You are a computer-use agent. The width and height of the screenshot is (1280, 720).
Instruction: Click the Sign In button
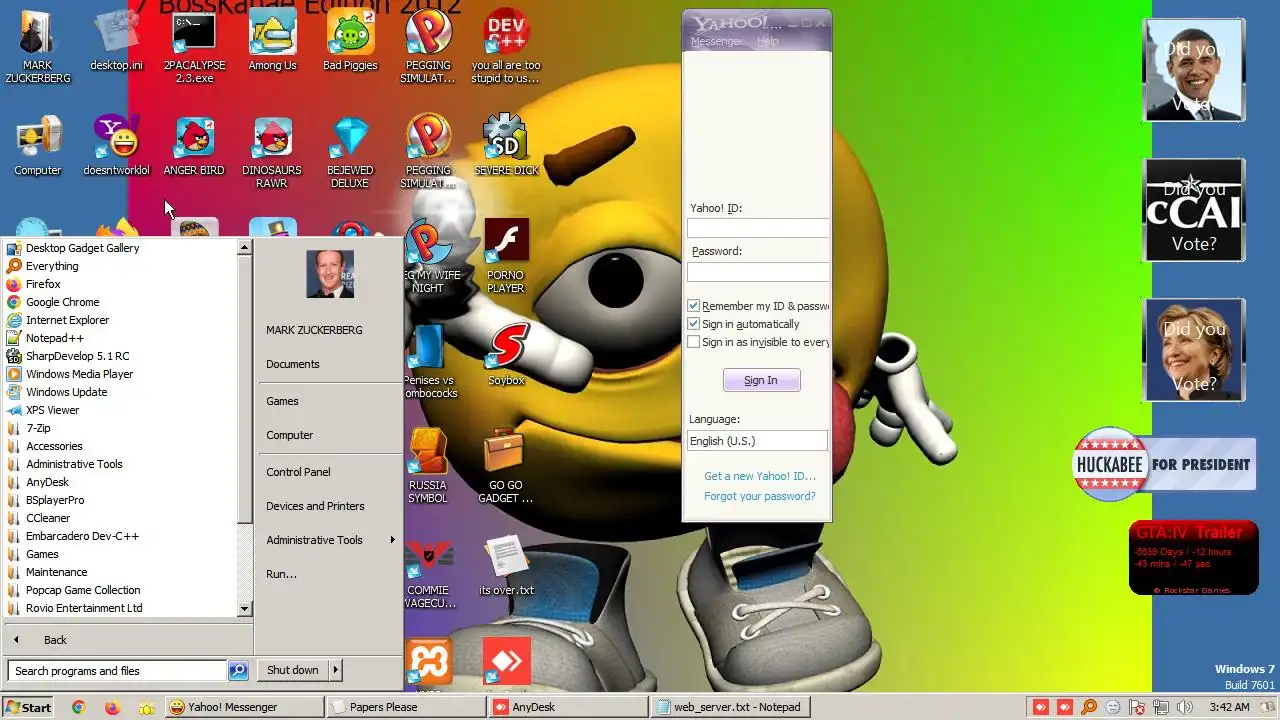pyautogui.click(x=761, y=380)
